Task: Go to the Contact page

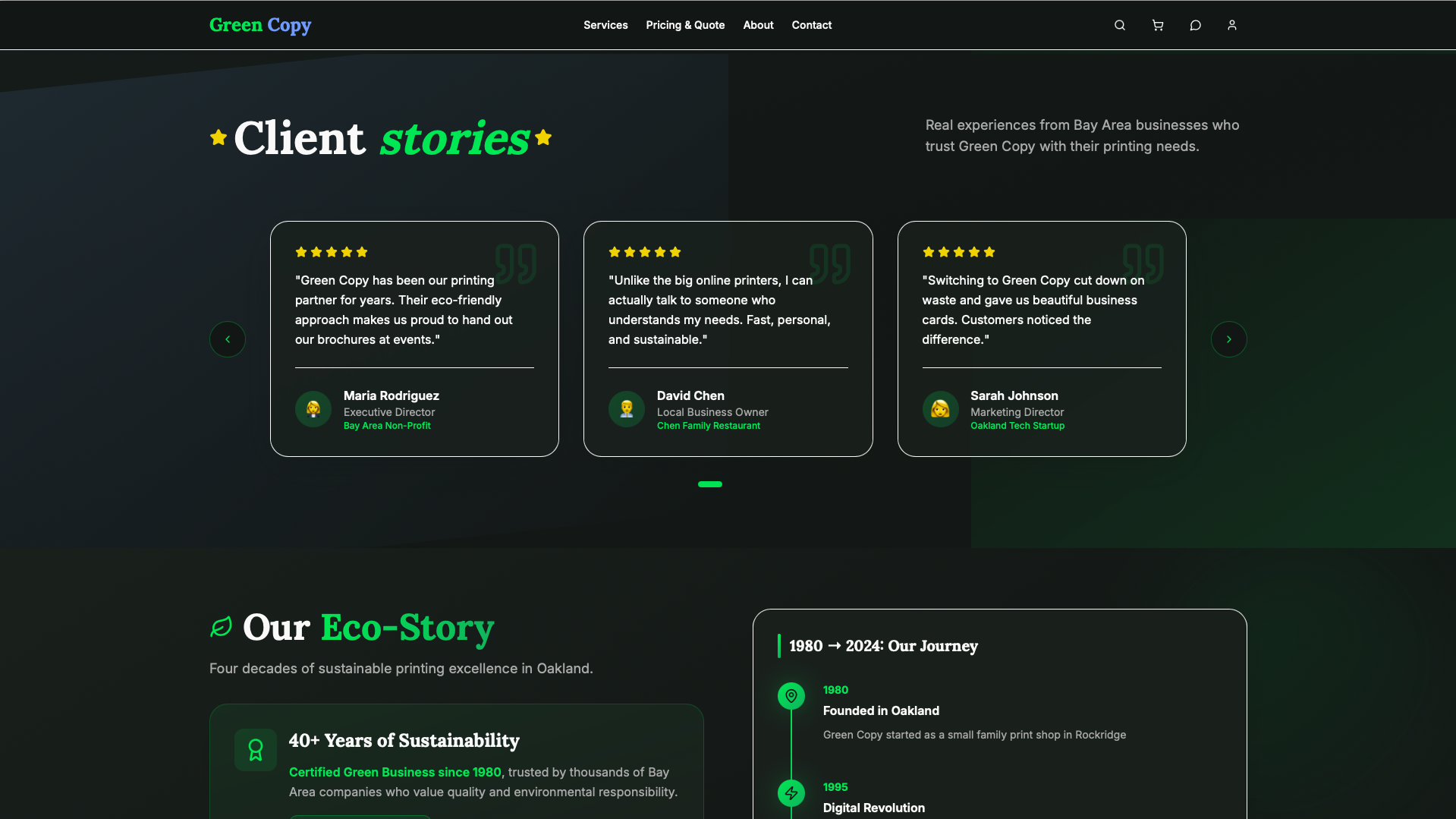Action: (x=812, y=25)
